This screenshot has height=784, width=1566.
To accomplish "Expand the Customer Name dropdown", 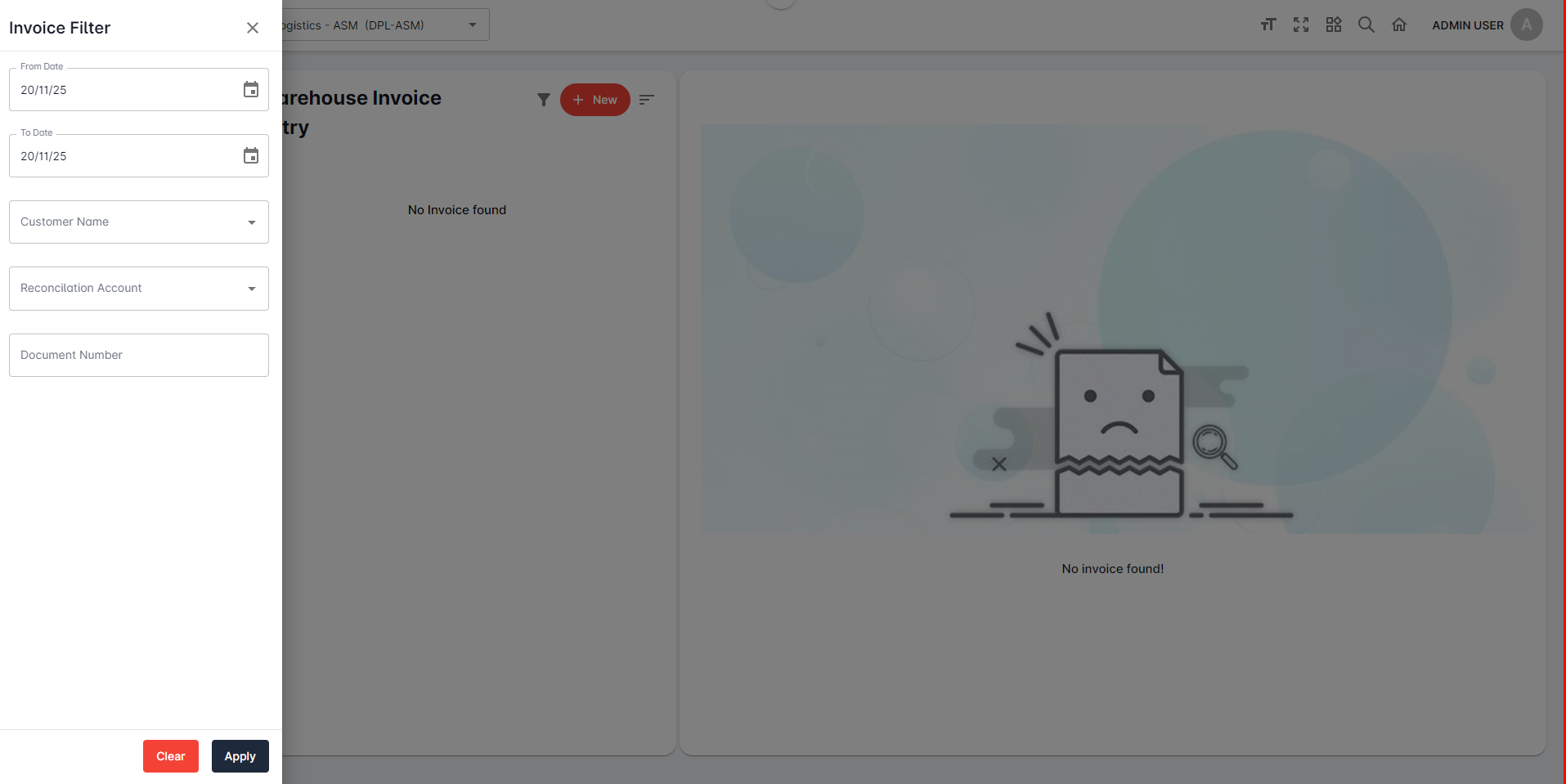I will (139, 222).
